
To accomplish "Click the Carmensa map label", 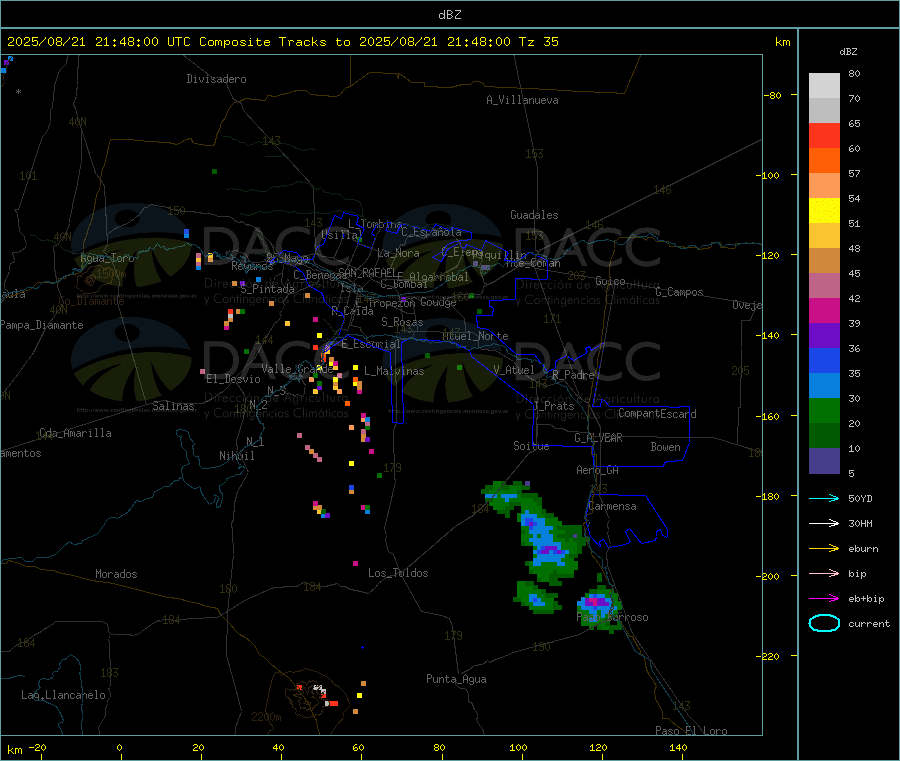I will tap(612, 506).
